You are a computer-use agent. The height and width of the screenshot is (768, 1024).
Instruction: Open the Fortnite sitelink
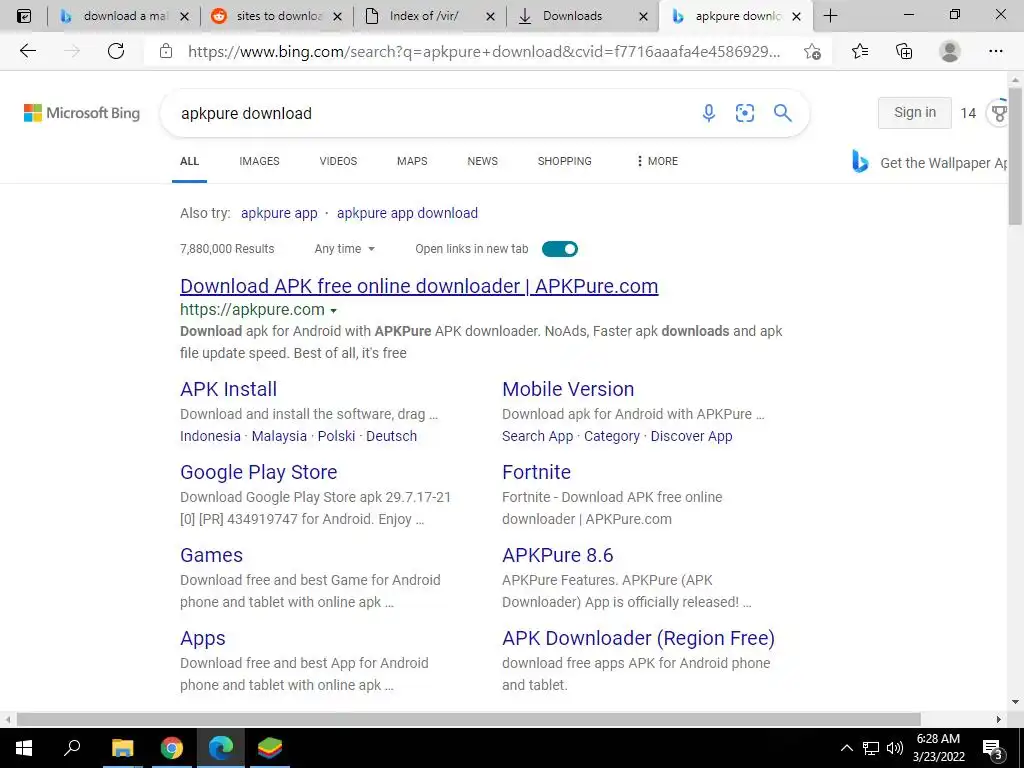coord(536,472)
